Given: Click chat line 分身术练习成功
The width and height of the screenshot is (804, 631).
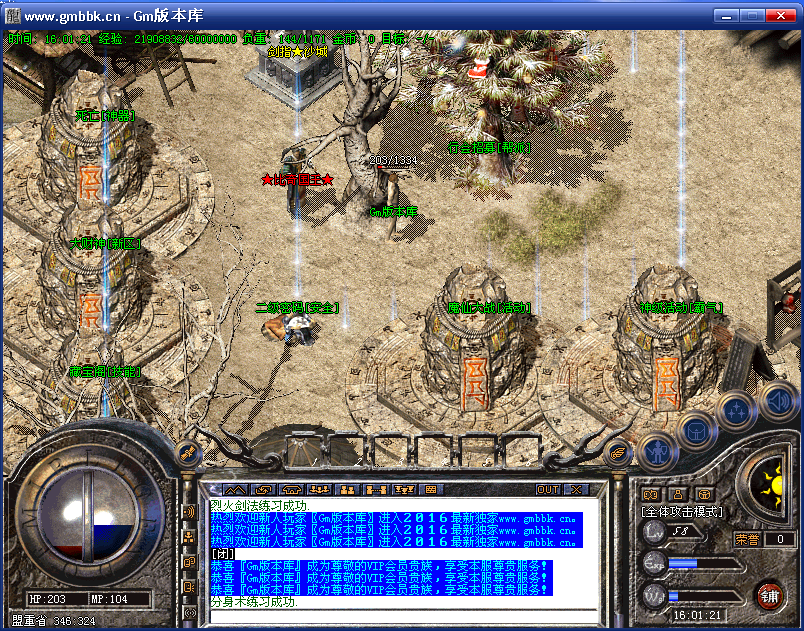Looking at the screenshot, I should click(x=254, y=602).
